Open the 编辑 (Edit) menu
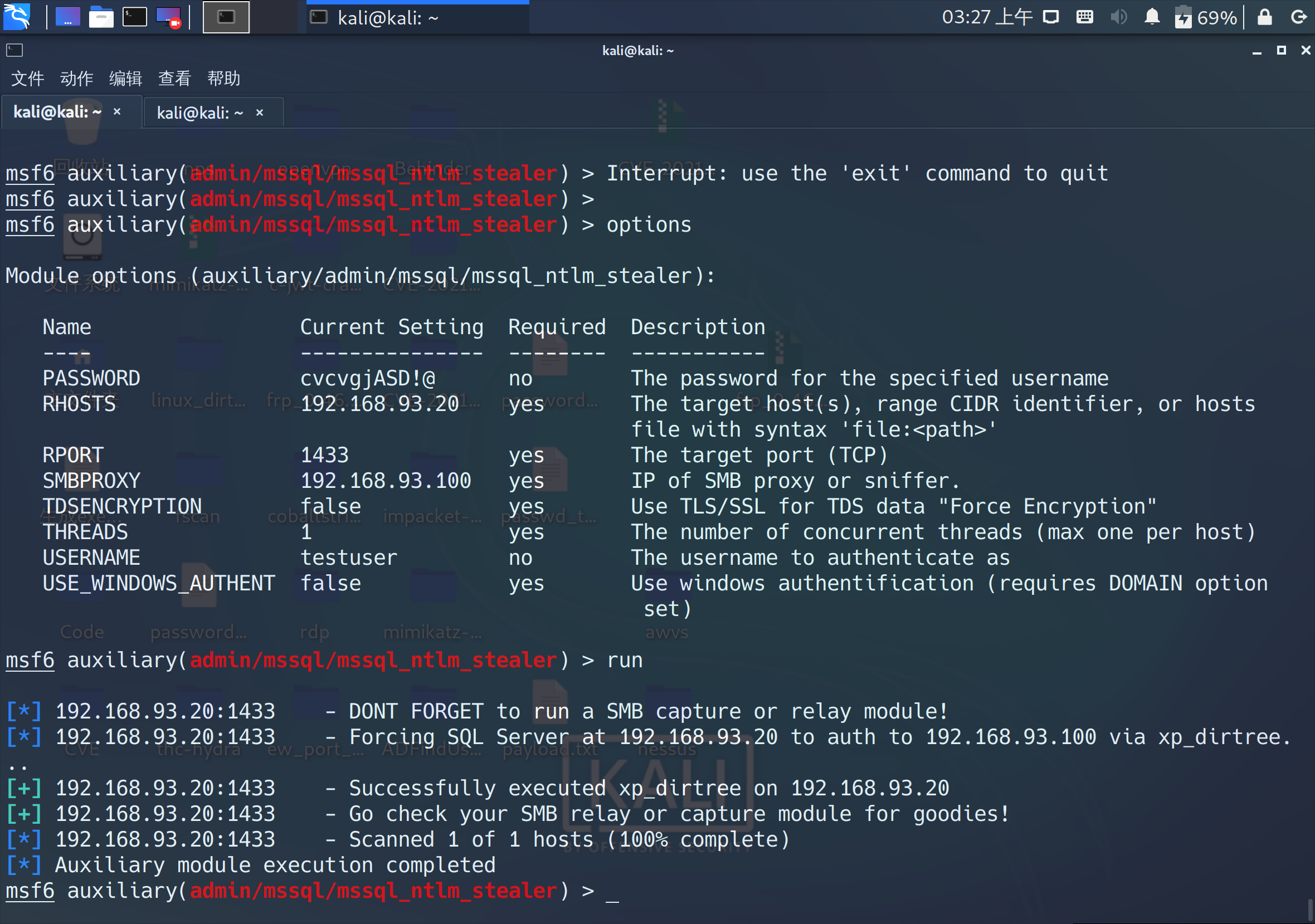1315x924 pixels. pos(125,79)
